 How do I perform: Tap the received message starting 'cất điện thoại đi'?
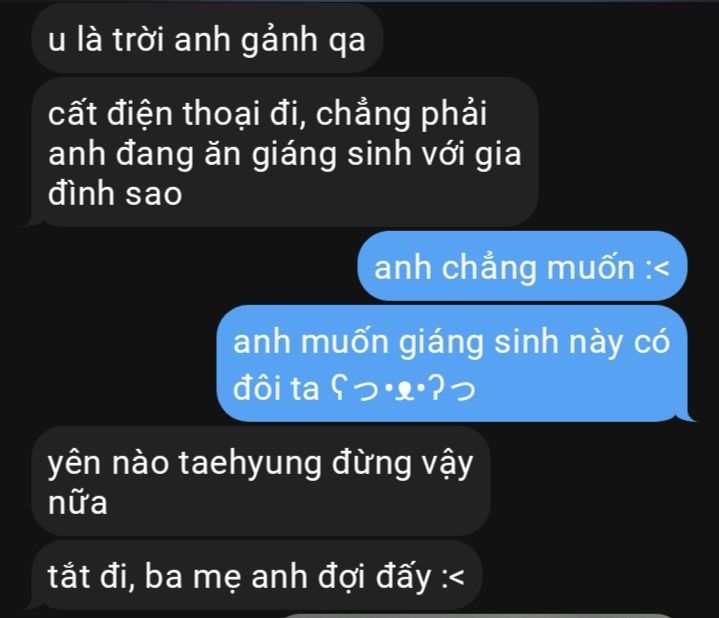[x=284, y=152]
